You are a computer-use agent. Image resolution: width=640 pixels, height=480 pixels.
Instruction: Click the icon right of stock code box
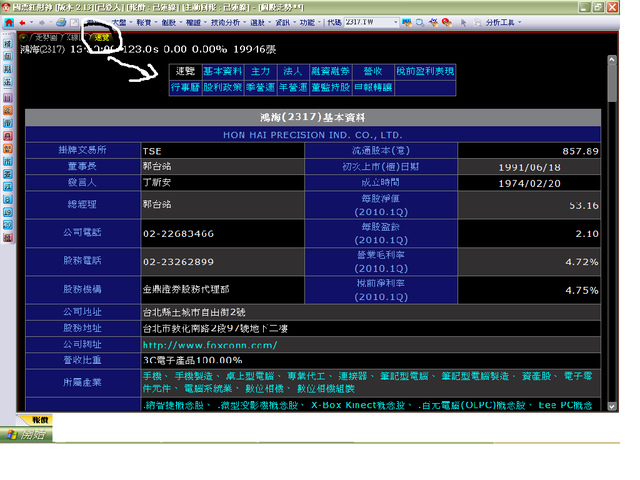(407, 23)
